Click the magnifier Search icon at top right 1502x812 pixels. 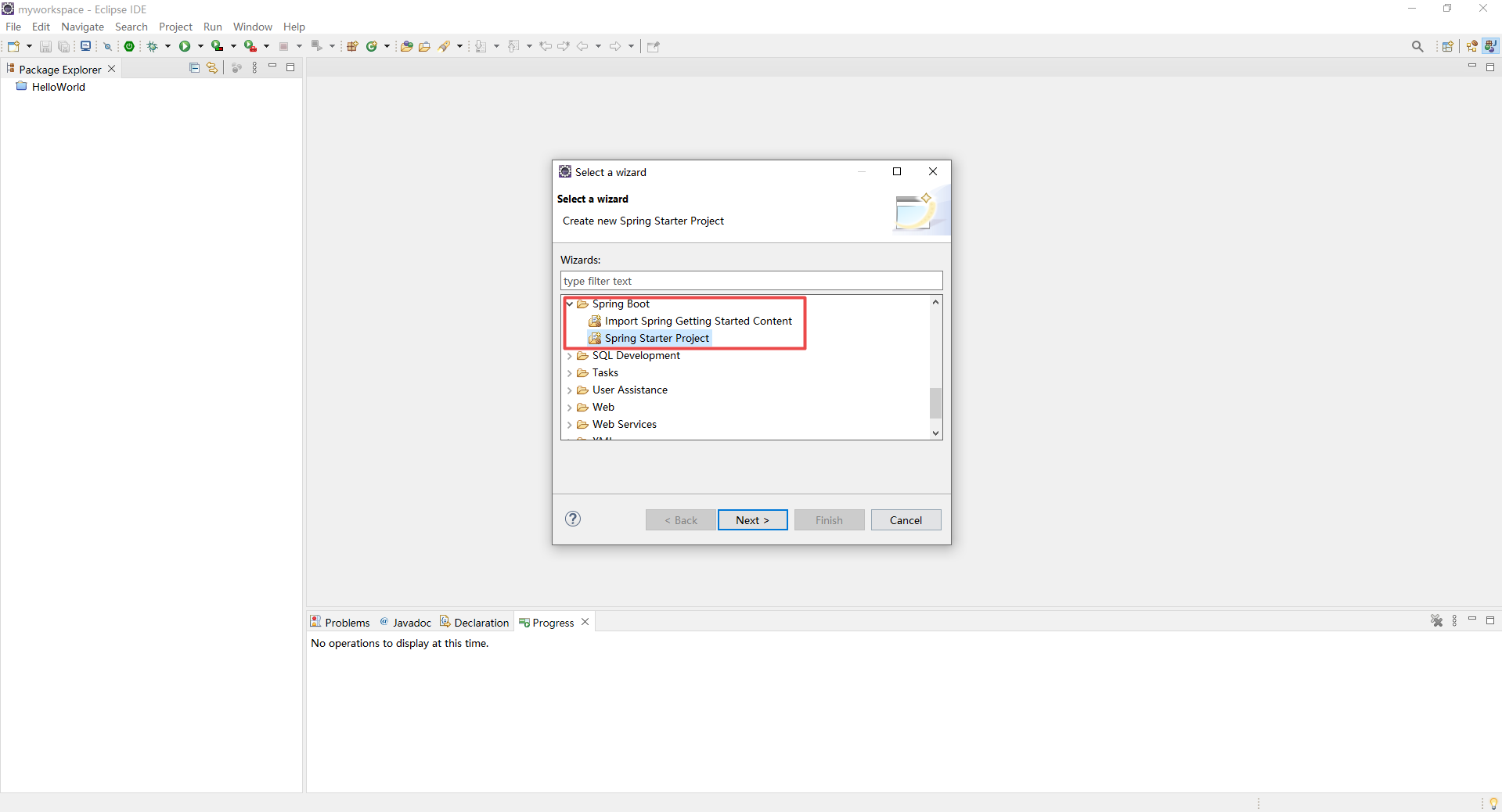click(x=1417, y=46)
